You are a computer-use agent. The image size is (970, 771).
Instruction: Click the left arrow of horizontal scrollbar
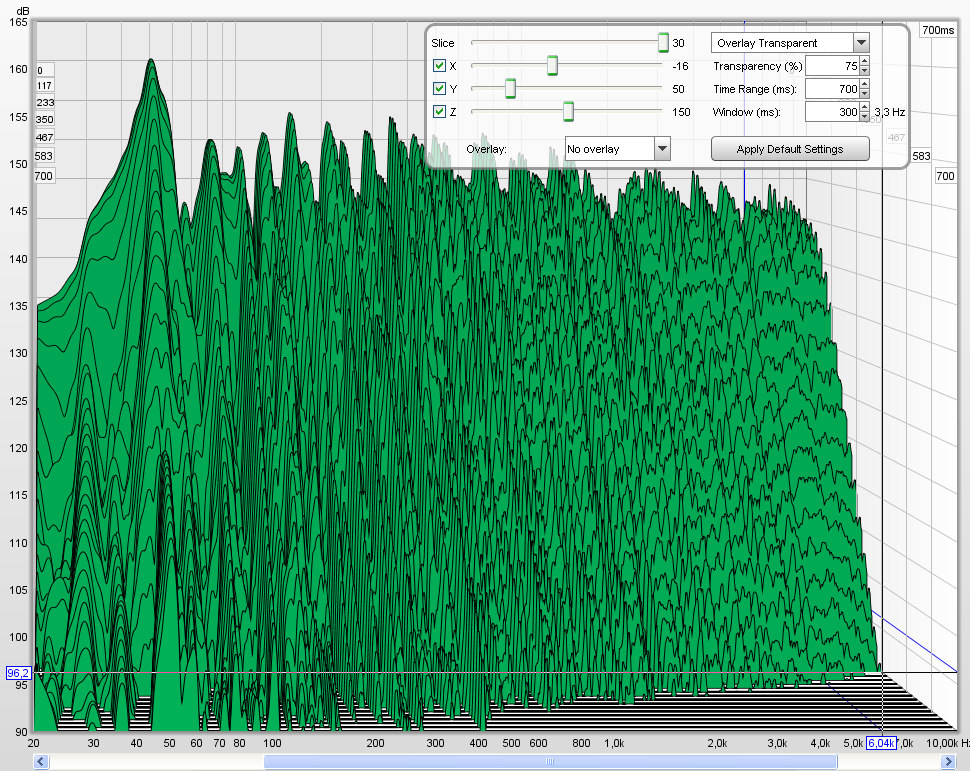click(x=41, y=761)
